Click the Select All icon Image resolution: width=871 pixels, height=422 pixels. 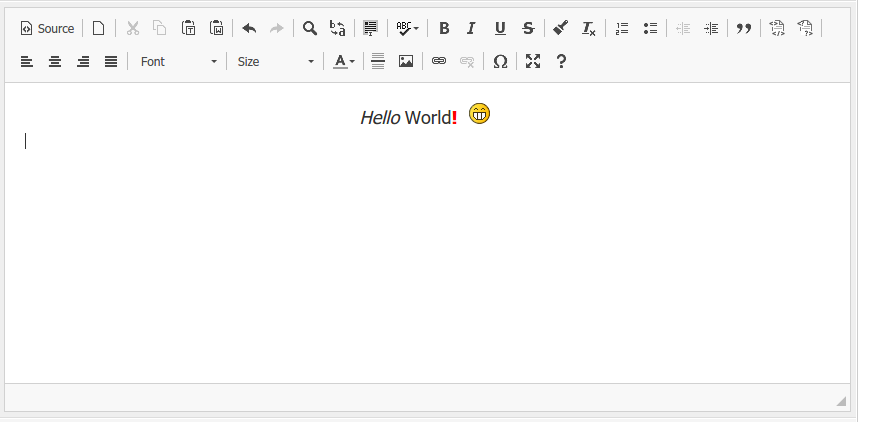point(370,28)
